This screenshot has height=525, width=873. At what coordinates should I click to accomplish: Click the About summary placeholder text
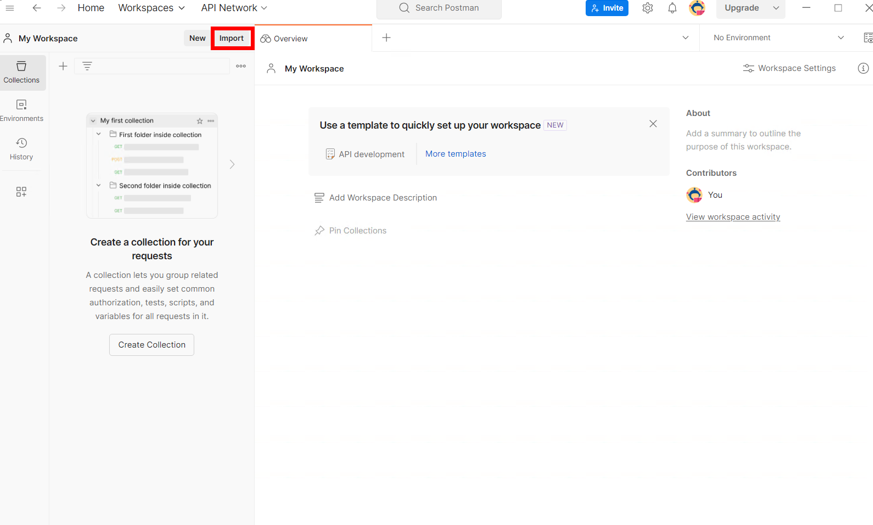[x=743, y=140]
